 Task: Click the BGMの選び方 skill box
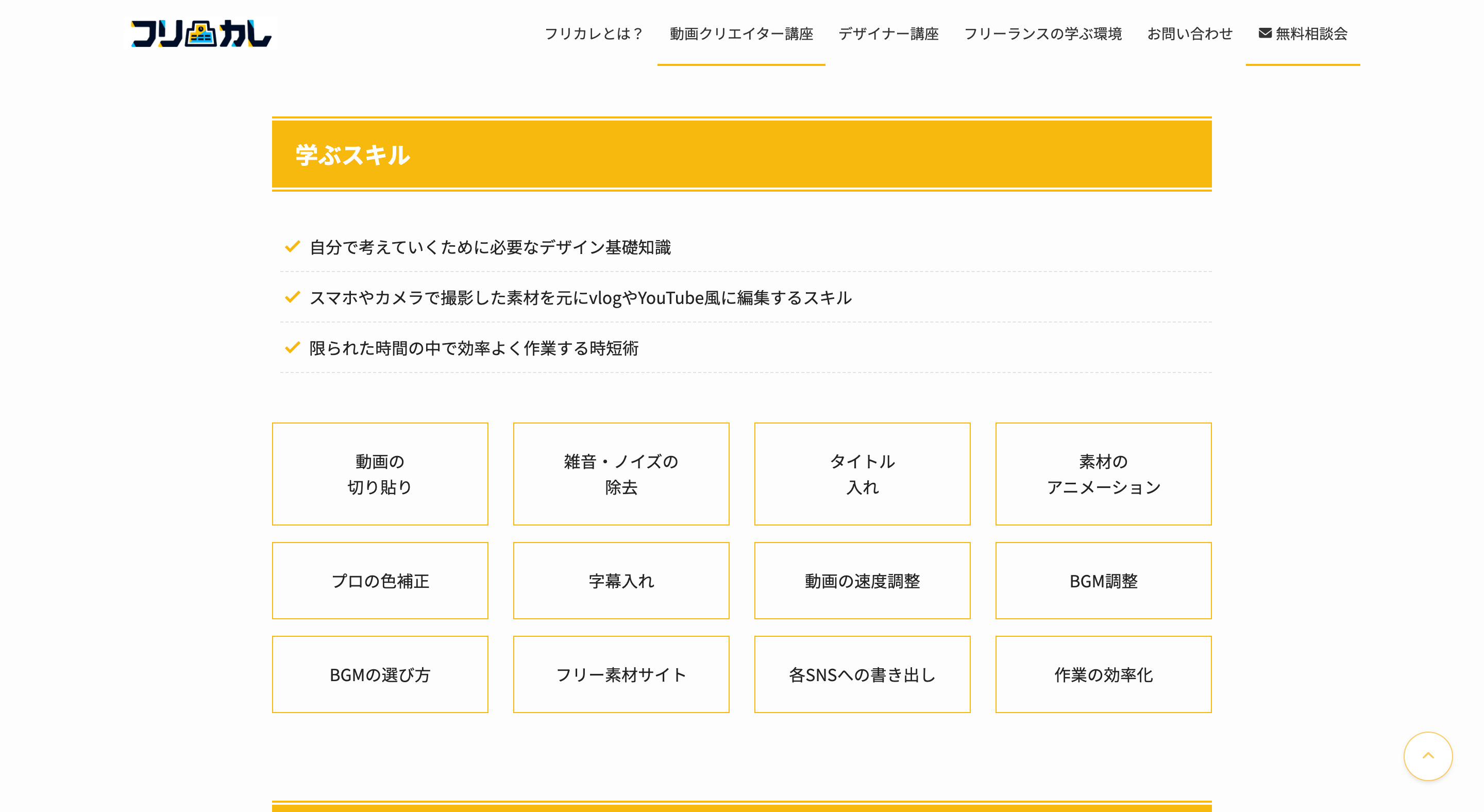pyautogui.click(x=380, y=674)
